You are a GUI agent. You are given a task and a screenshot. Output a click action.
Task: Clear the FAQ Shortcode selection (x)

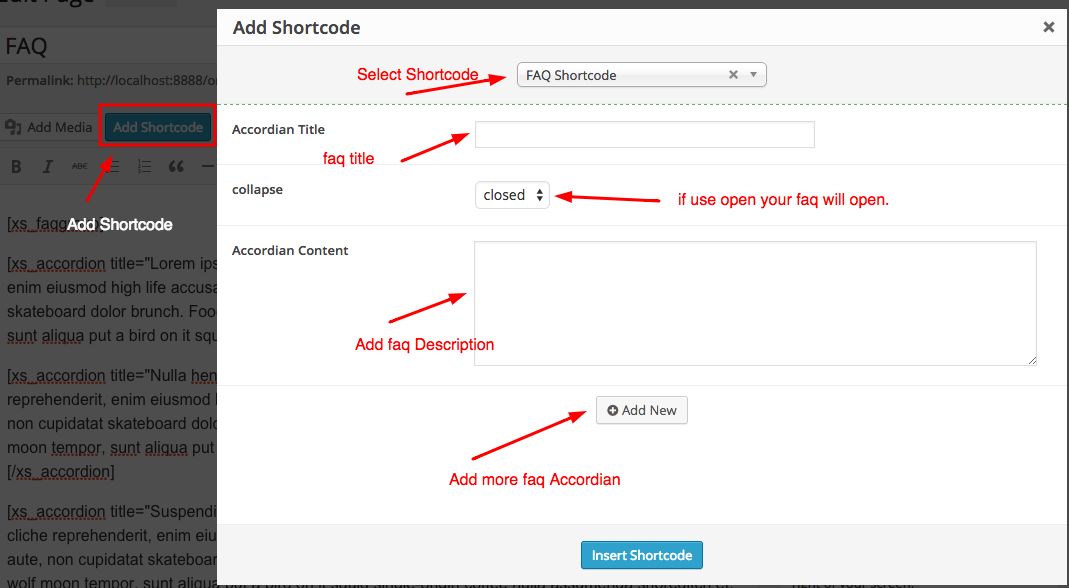[x=733, y=75]
